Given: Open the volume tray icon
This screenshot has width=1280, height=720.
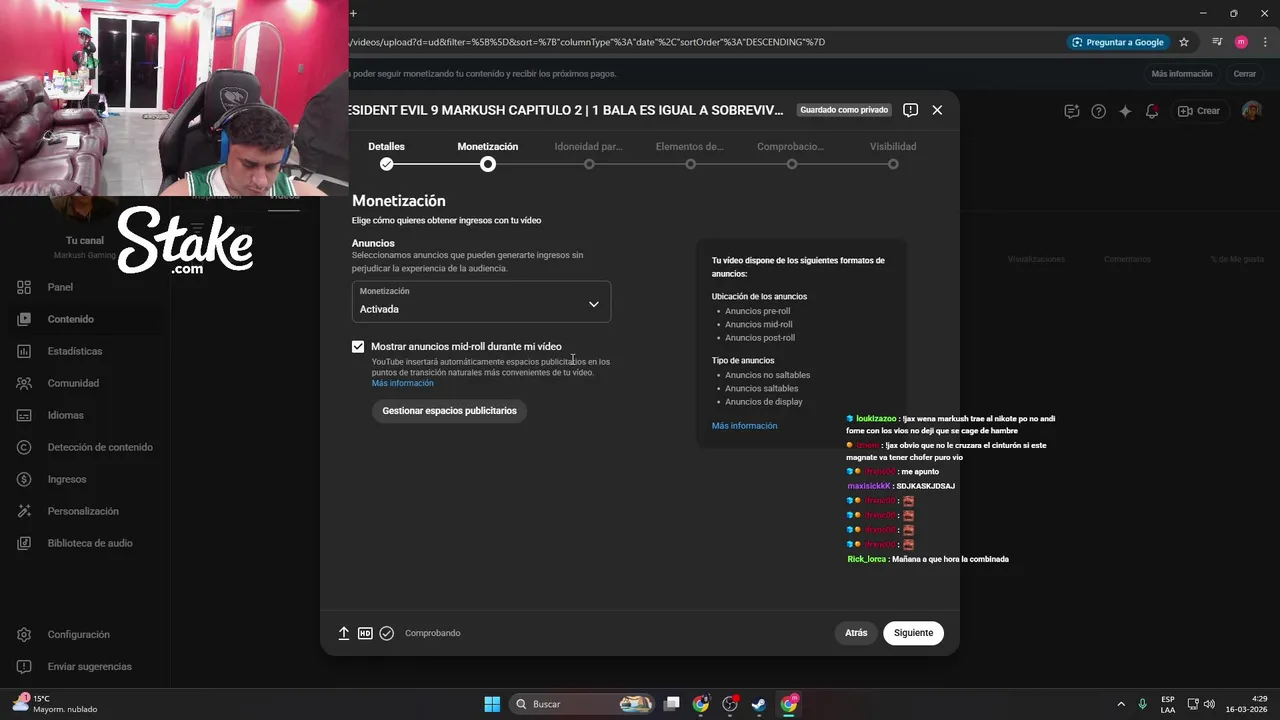Looking at the screenshot, I should point(1209,704).
